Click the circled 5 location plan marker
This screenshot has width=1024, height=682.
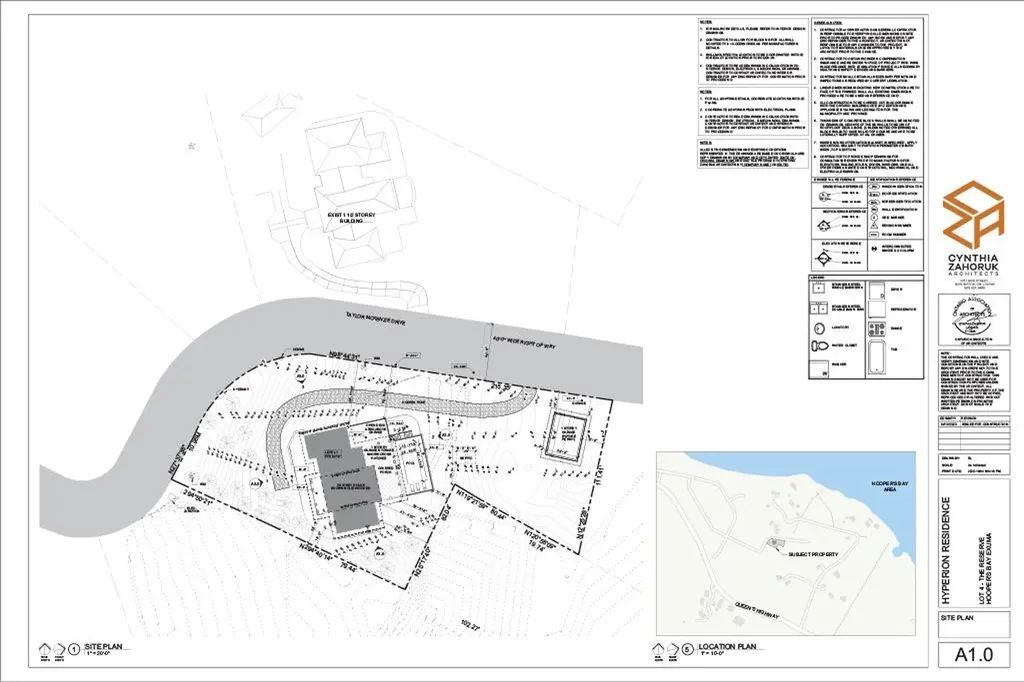click(x=687, y=648)
